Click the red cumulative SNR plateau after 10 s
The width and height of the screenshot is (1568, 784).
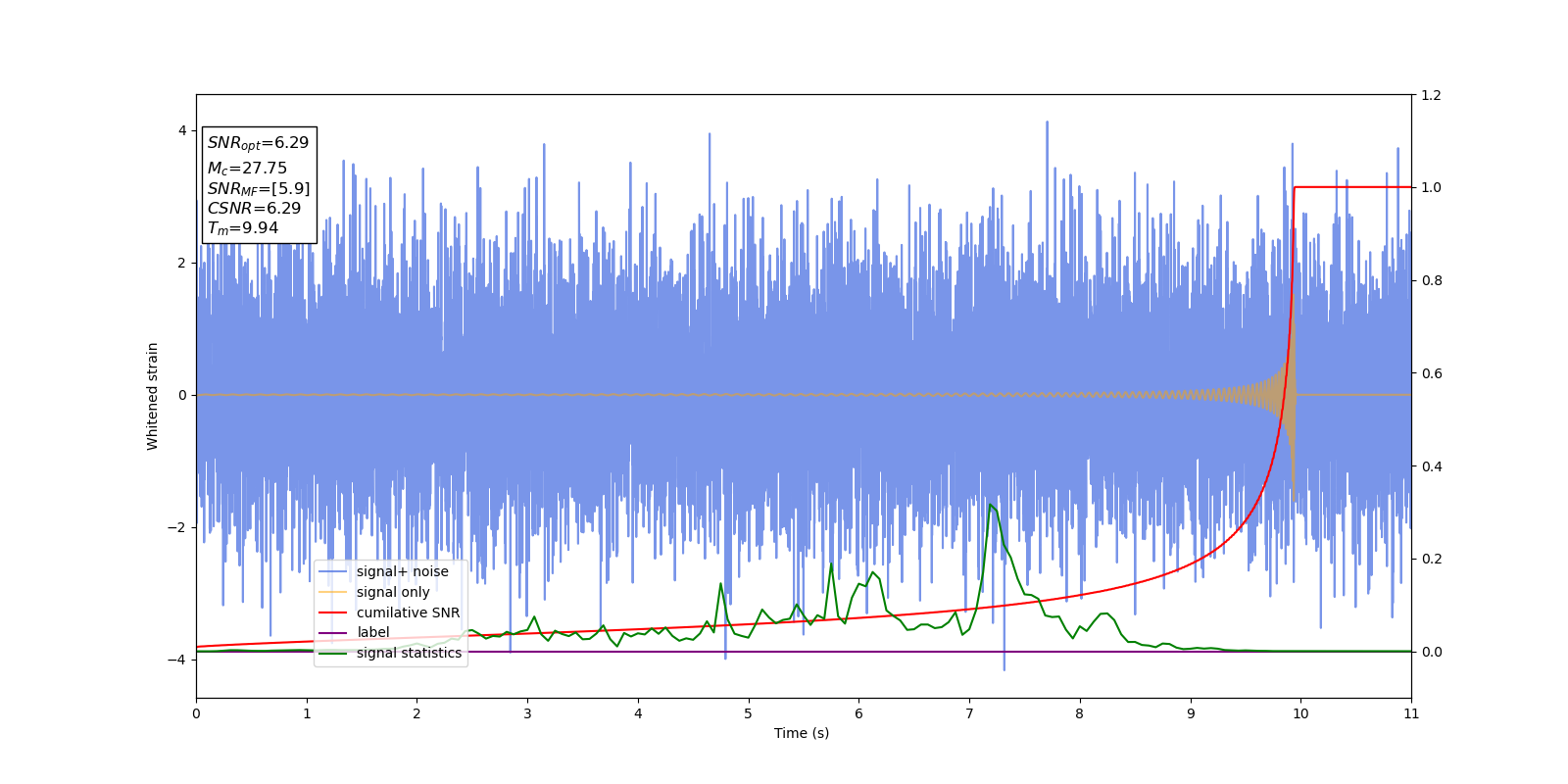(1352, 187)
